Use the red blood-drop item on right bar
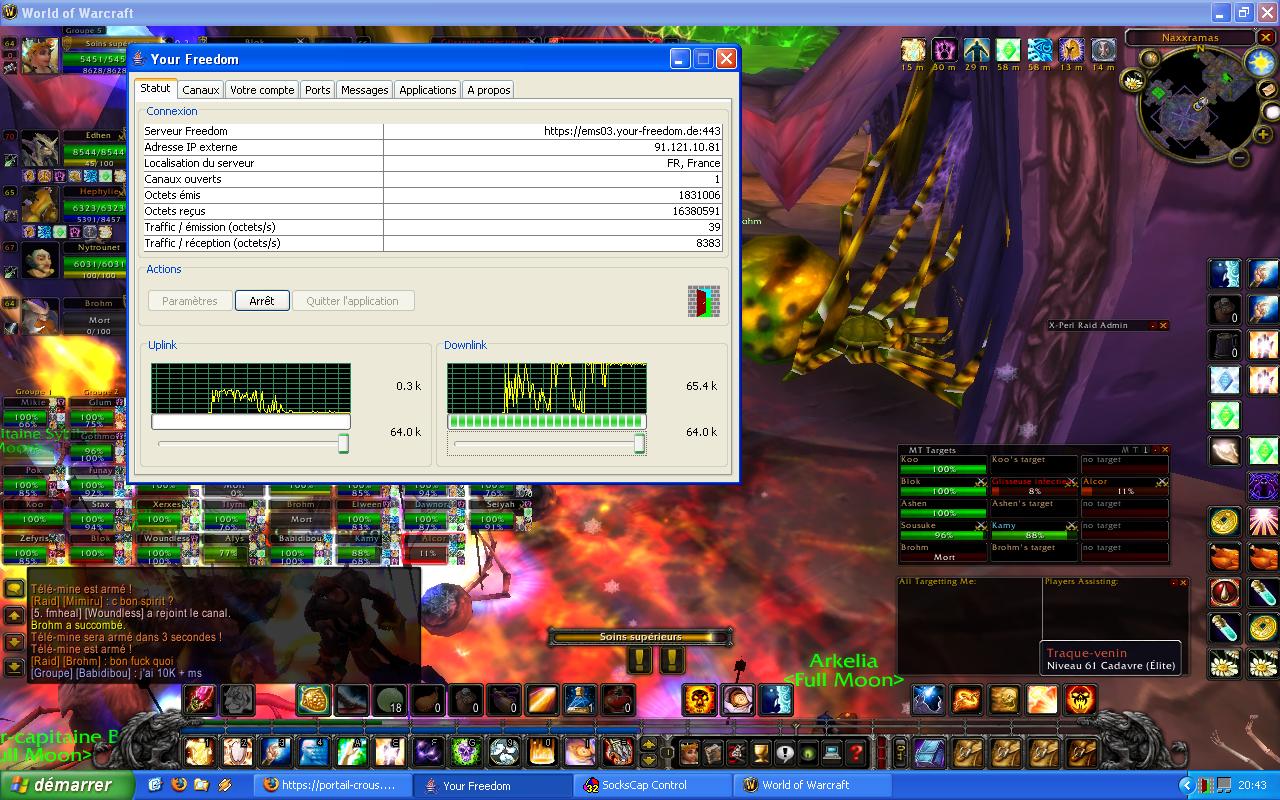 [1224, 592]
